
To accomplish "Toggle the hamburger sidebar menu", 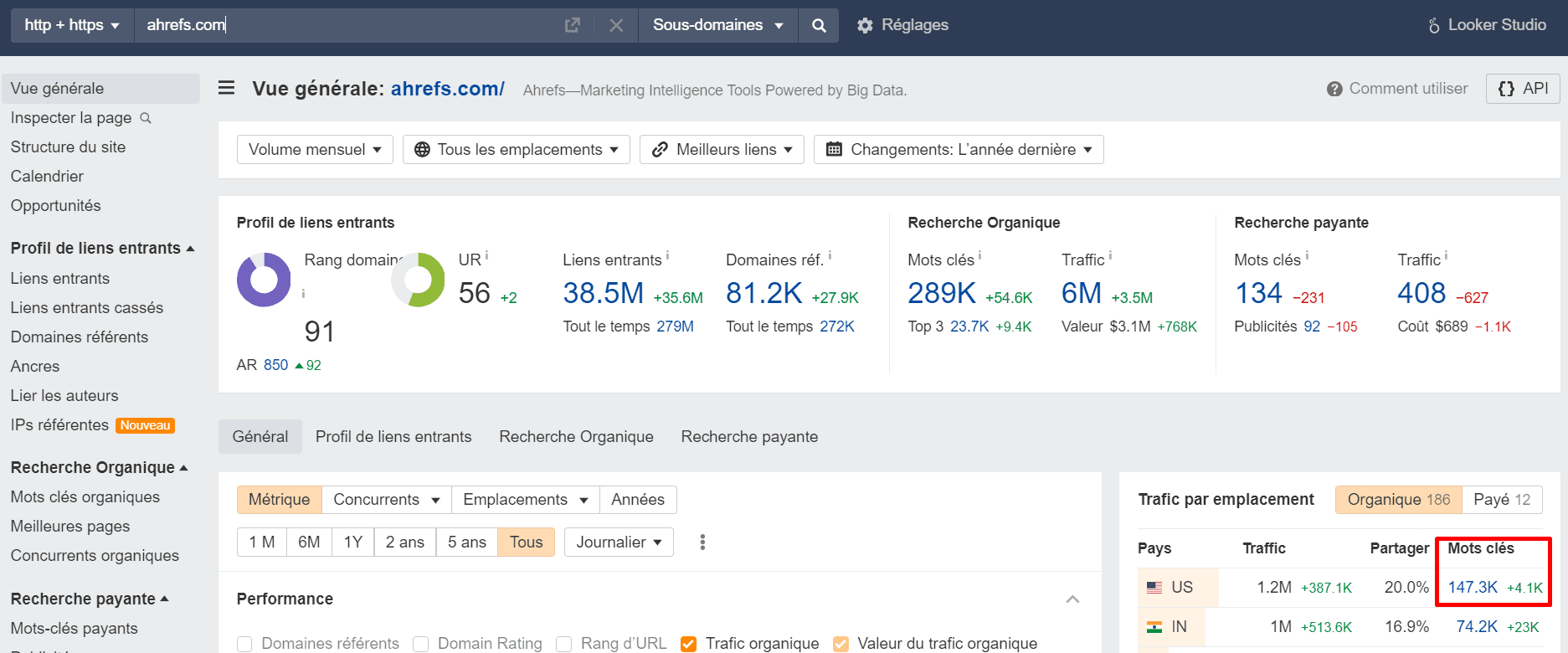I will tap(226, 88).
